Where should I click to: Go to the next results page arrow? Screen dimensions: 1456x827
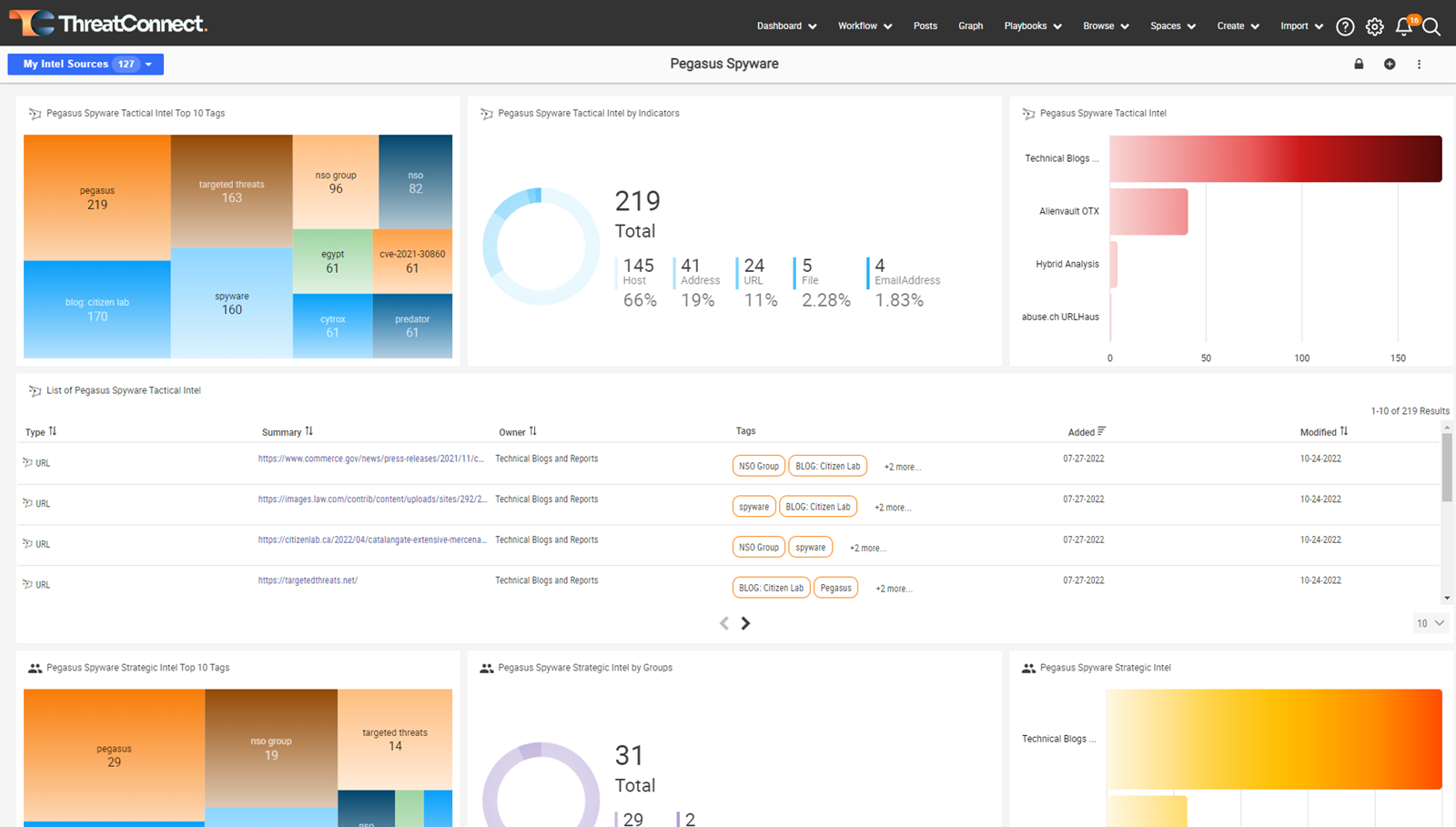pos(745,623)
